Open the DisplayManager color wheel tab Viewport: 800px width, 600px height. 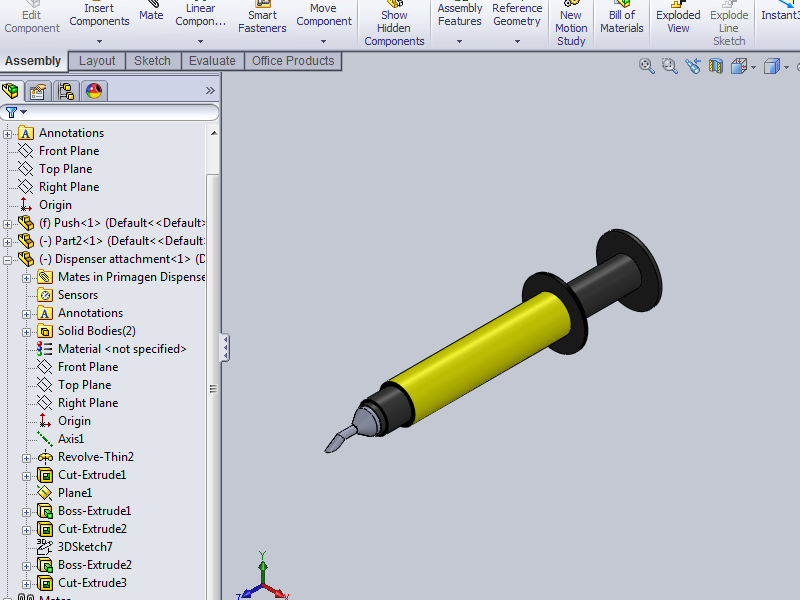[x=94, y=91]
